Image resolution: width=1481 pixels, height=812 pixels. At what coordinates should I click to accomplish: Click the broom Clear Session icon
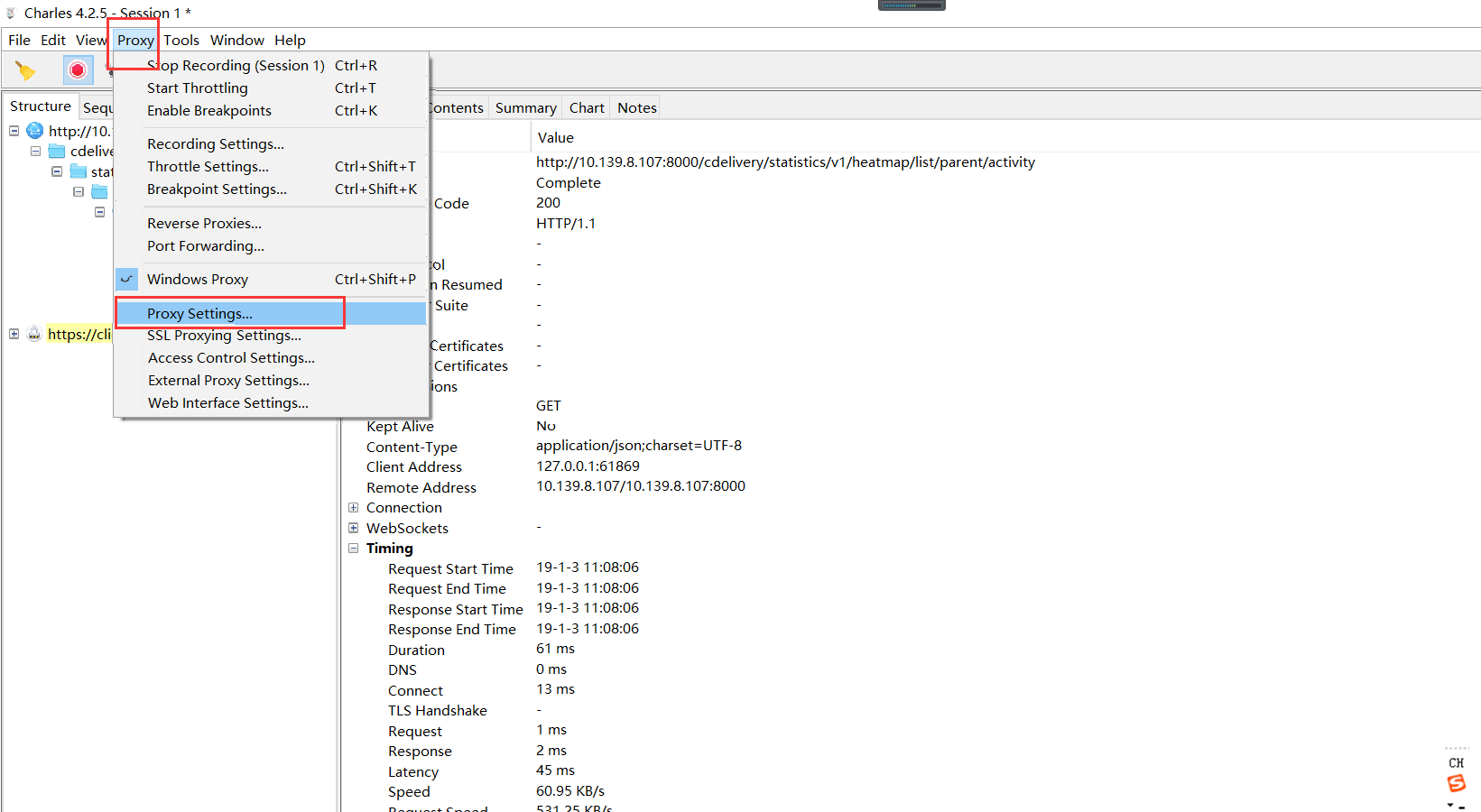click(25, 70)
